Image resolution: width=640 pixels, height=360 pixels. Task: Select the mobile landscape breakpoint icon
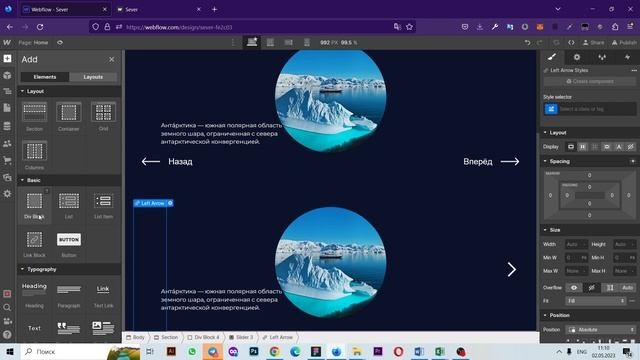(x=288, y=42)
